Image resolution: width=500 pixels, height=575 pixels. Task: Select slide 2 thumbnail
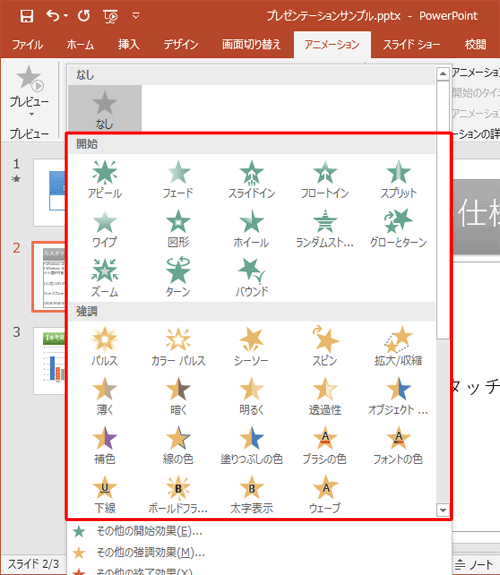tap(49, 276)
